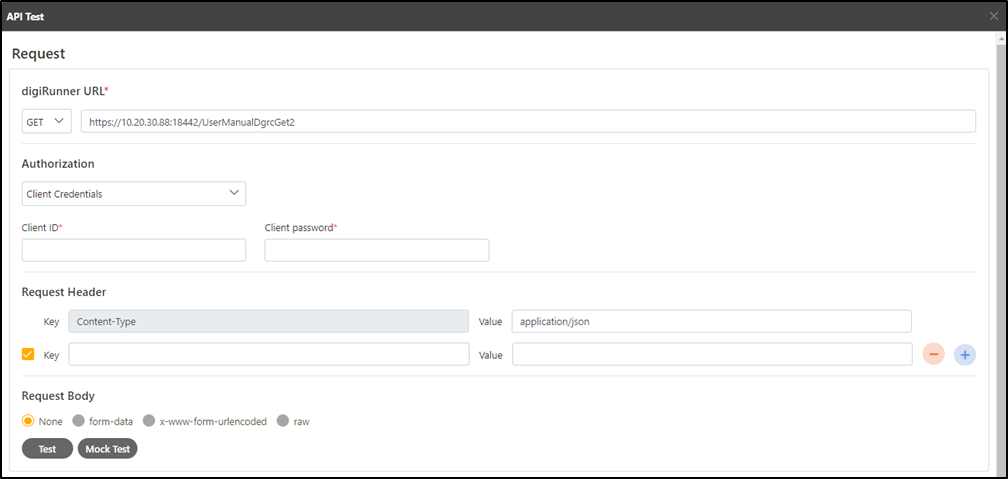Click the vertical scrollbar up arrow
The height and width of the screenshot is (479, 1008).
(1001, 38)
